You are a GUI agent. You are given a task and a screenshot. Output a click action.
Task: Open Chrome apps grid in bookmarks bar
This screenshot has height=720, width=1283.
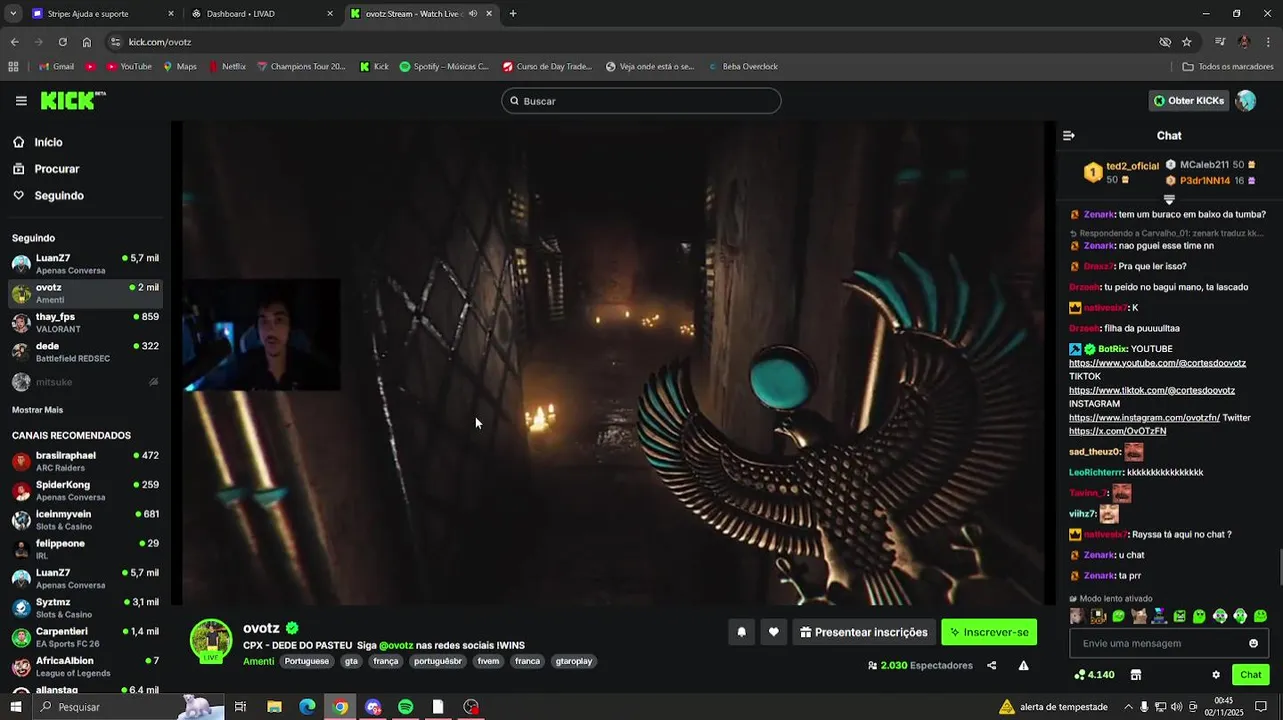pos(13,66)
